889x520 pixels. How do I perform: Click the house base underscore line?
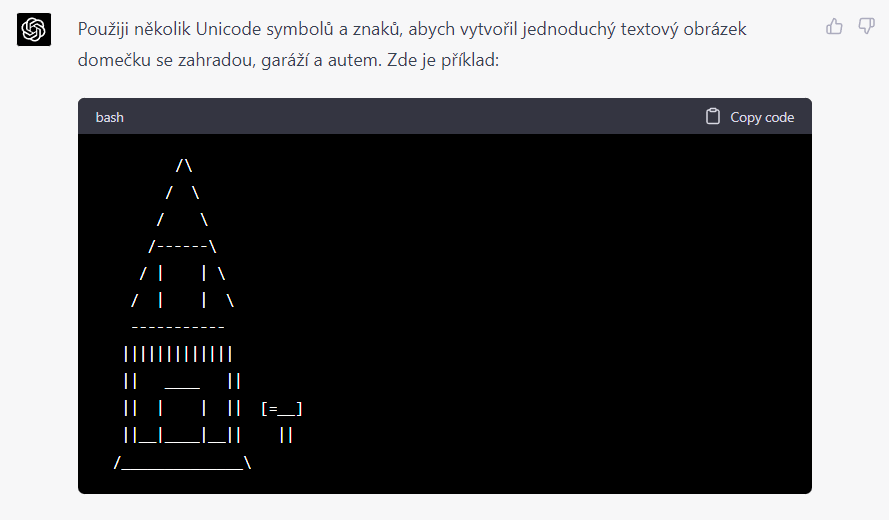[183, 463]
